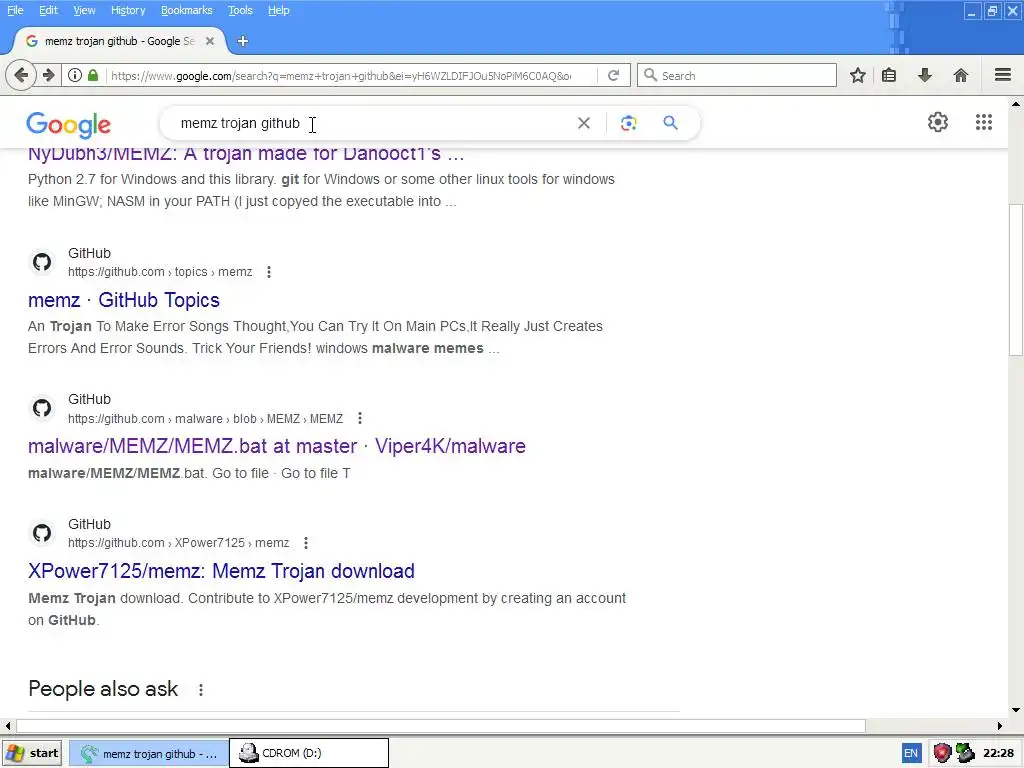Select the memz trojan github taskbar button
Screen dimensions: 1024x768
click(x=149, y=754)
